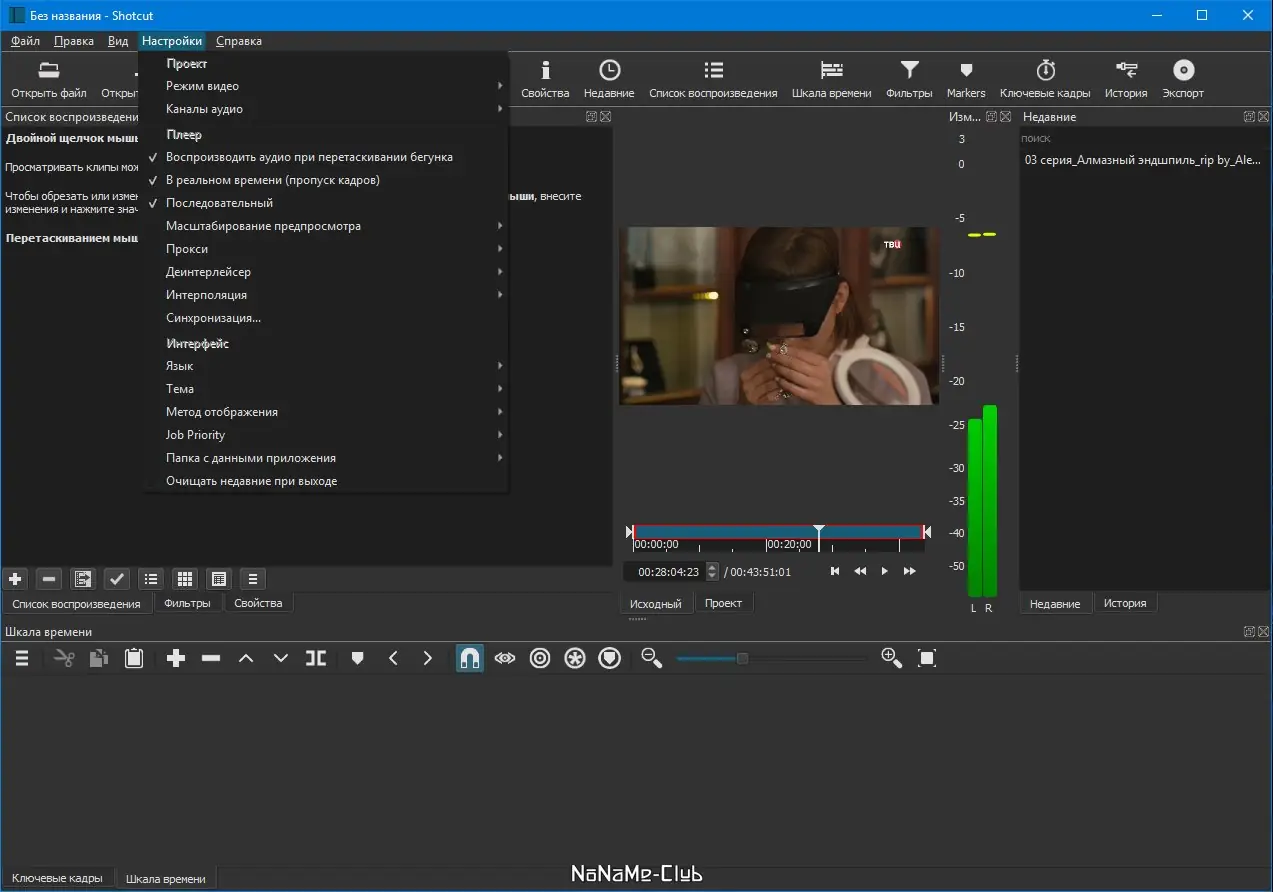Open the Export disc icon

click(1182, 78)
